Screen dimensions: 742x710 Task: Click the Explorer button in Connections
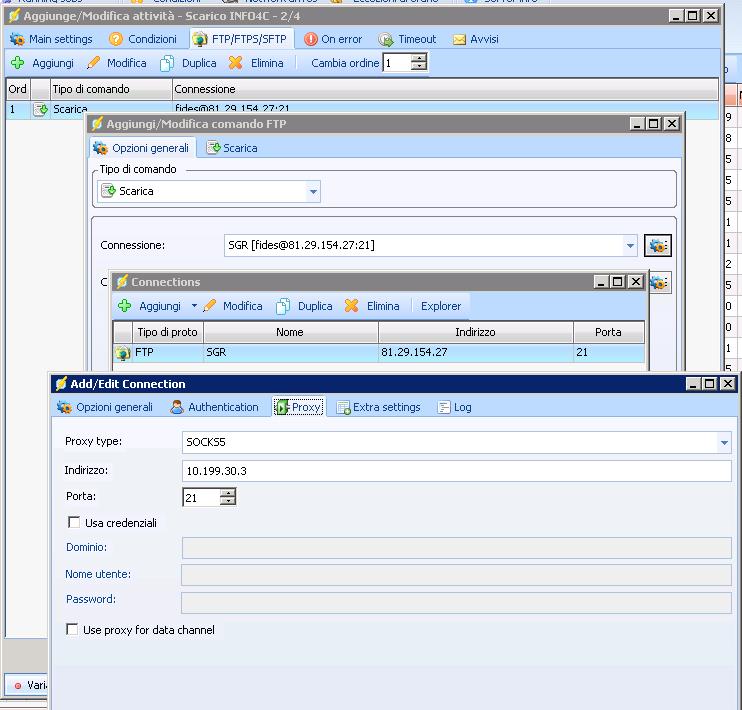[441, 306]
